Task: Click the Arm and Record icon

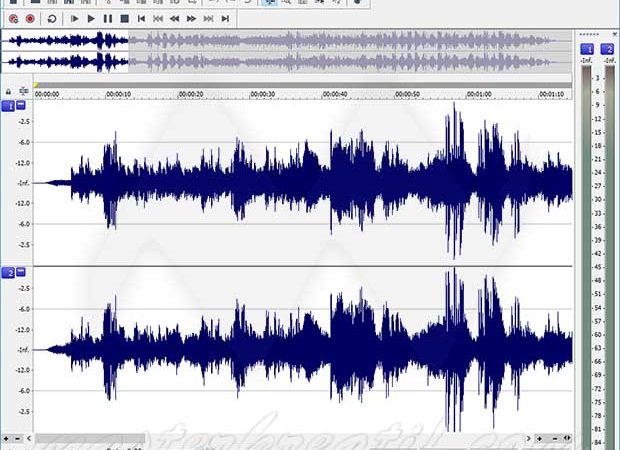Action: click(13, 19)
